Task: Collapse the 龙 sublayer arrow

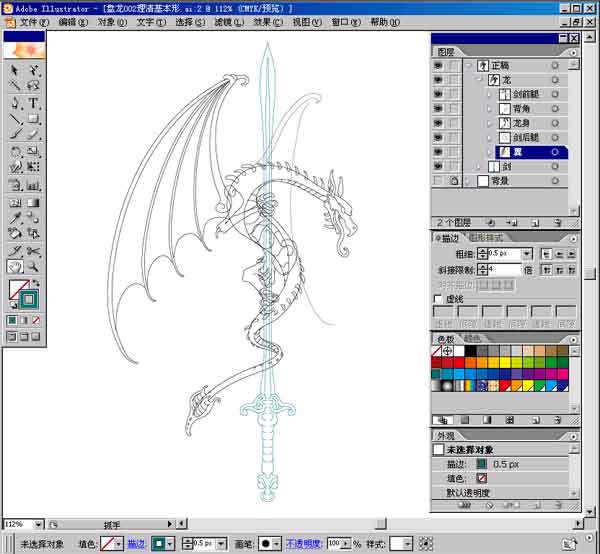Action: point(479,80)
